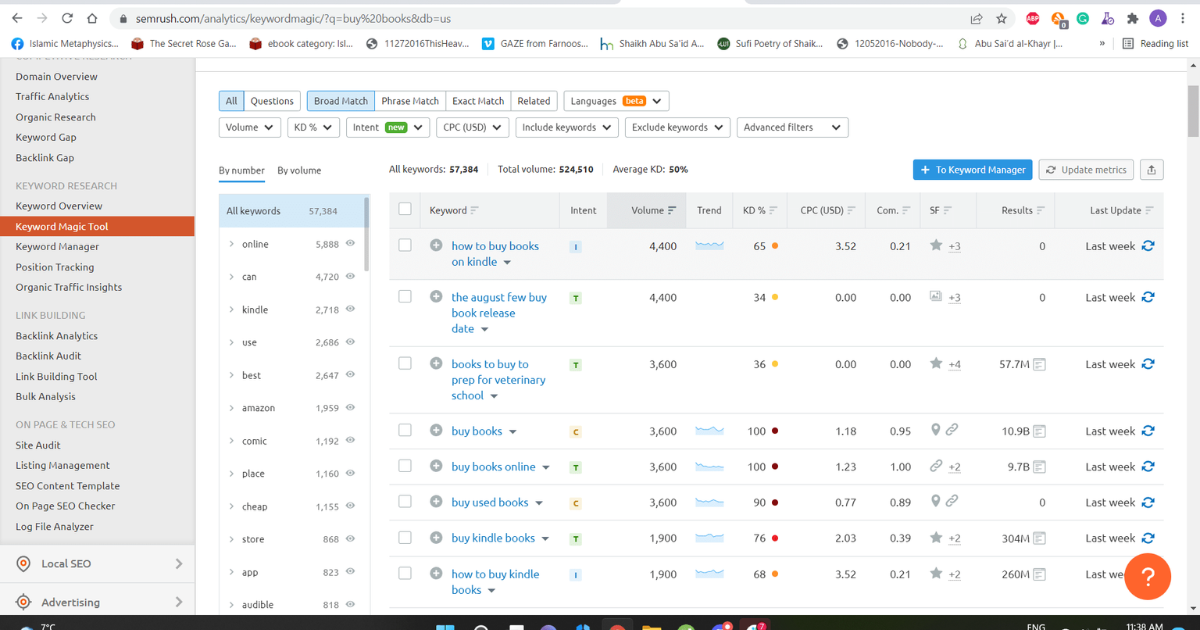Open SERP results icon for 'buy books online'
The width and height of the screenshot is (1200, 630).
(x=1040, y=467)
